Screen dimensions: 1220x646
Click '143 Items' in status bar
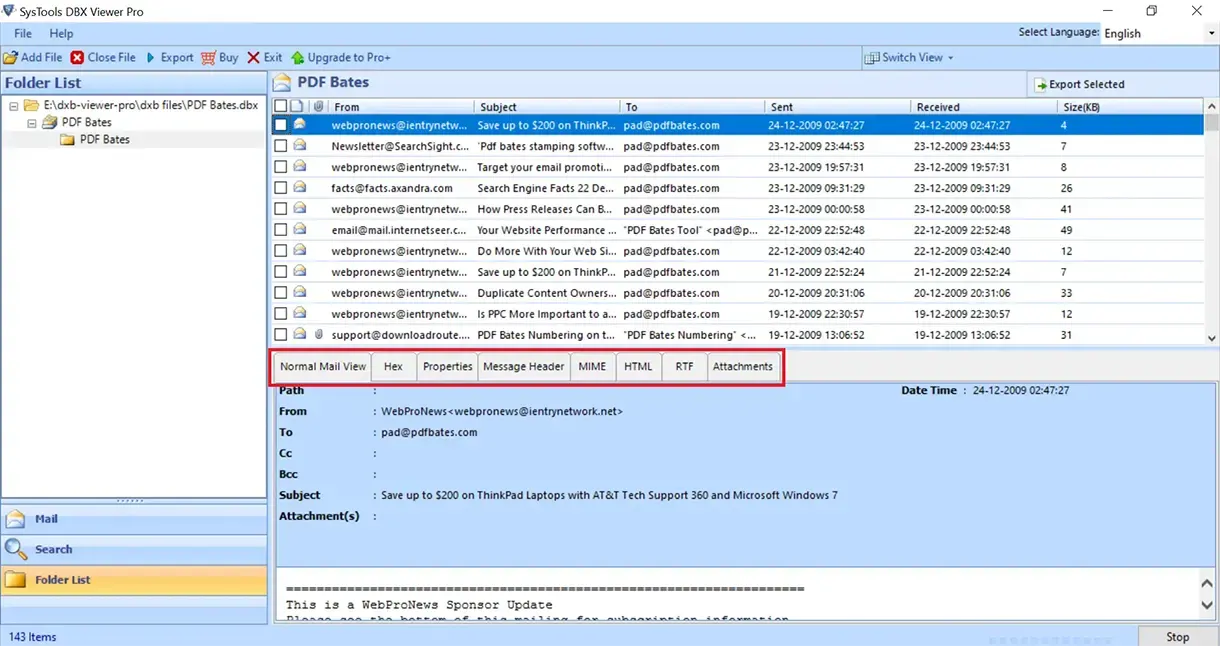click(33, 636)
